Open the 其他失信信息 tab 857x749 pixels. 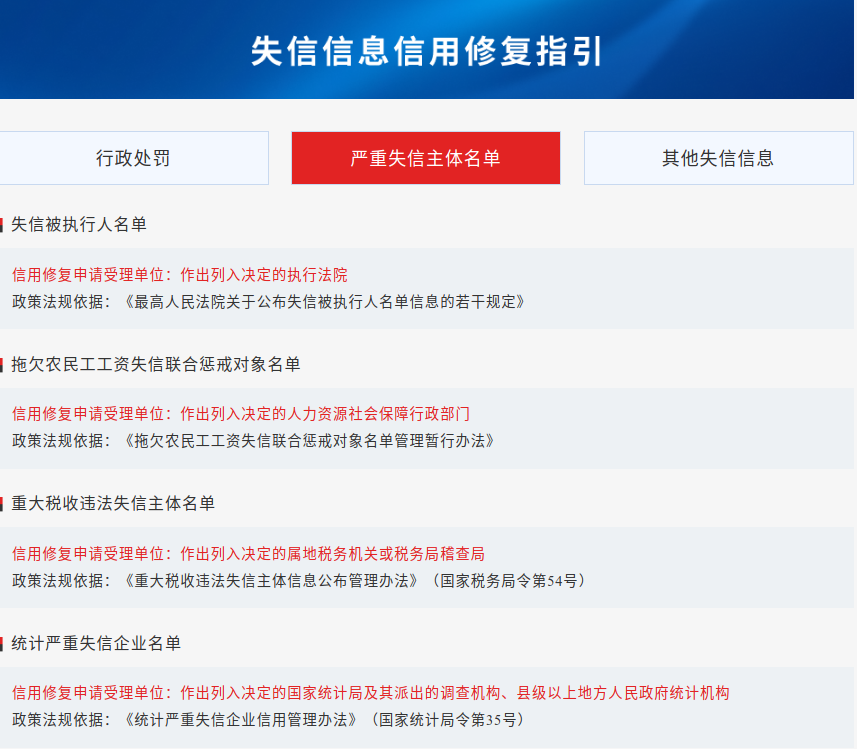tap(718, 158)
